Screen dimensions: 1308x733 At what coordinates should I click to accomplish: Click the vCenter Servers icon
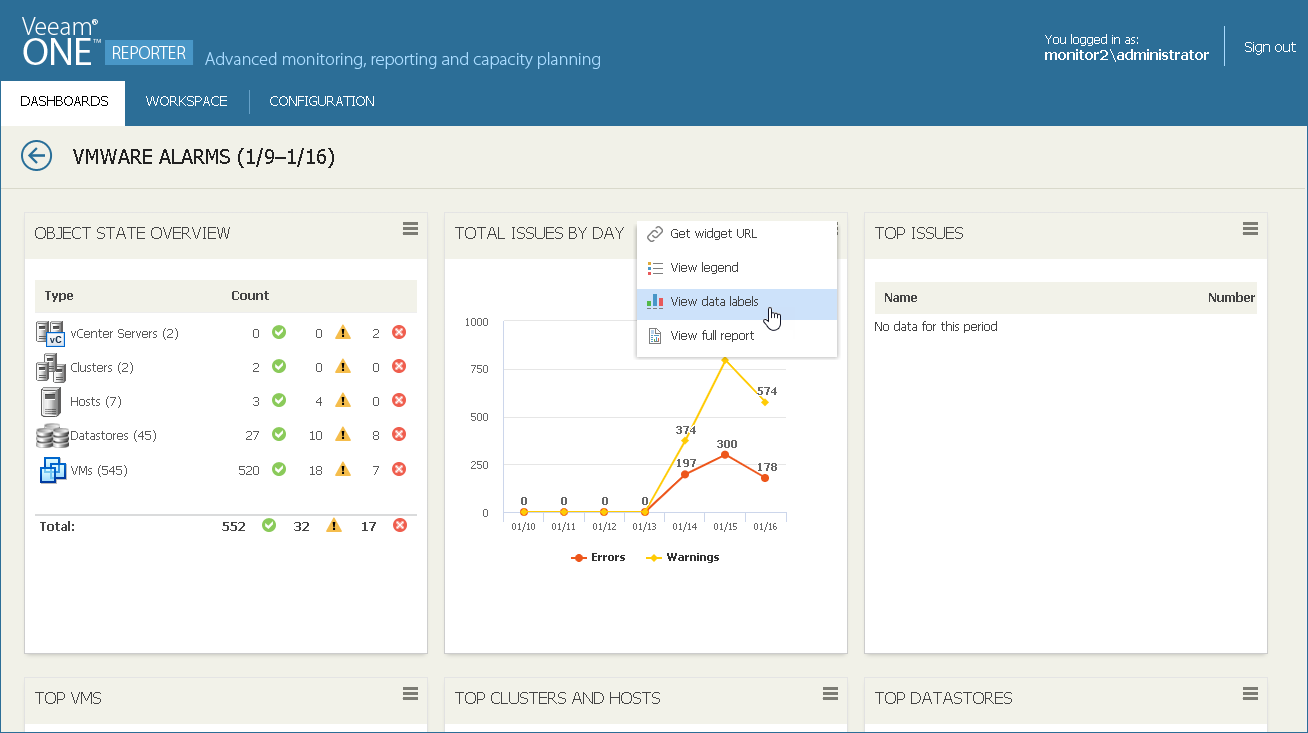tap(50, 334)
